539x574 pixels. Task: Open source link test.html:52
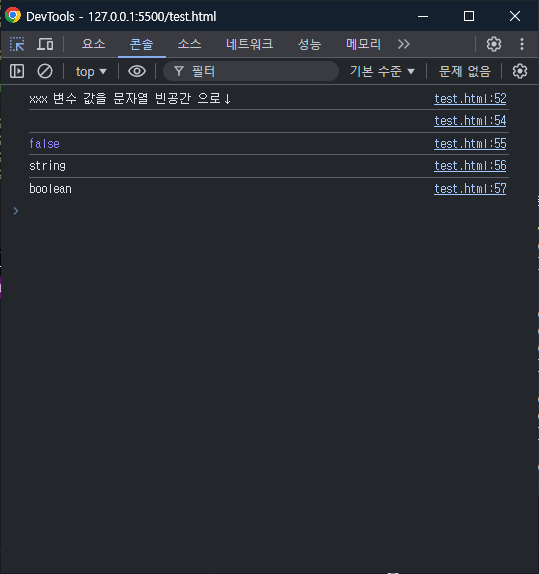point(470,98)
